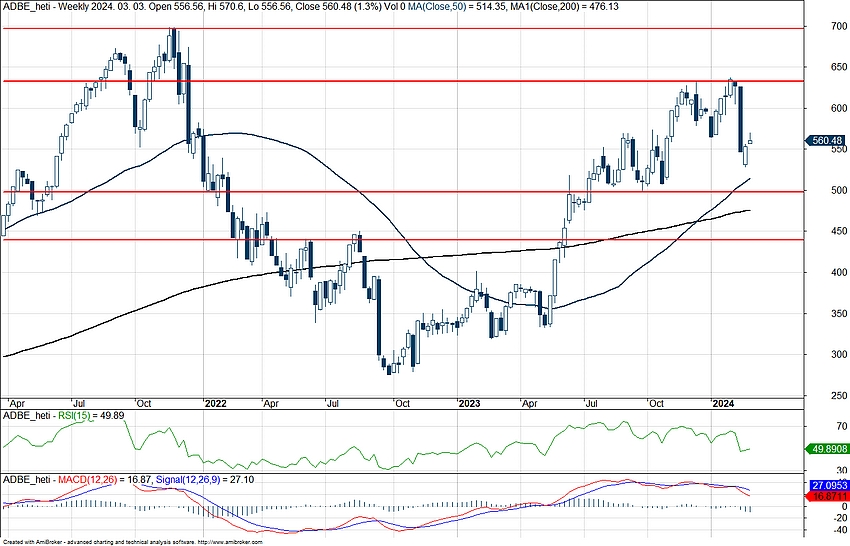This screenshot has width=850, height=546.
Task: Click the Oct label just before 2024
Action: click(x=656, y=403)
